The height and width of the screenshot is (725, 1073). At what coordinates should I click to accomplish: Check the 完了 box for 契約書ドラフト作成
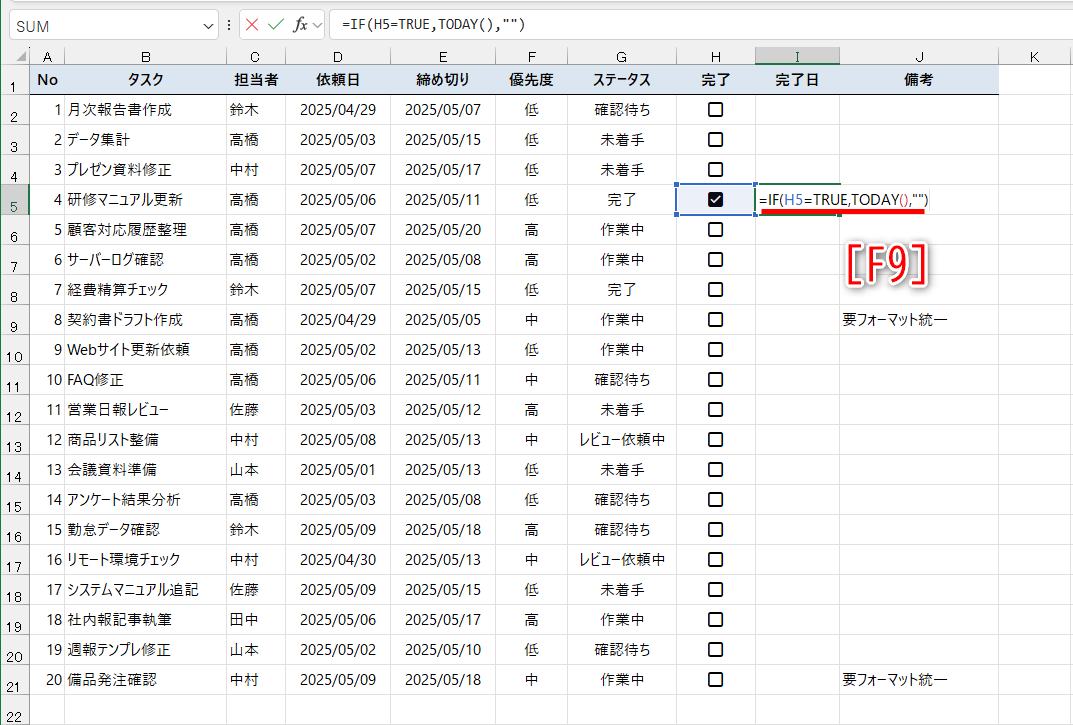click(x=715, y=320)
